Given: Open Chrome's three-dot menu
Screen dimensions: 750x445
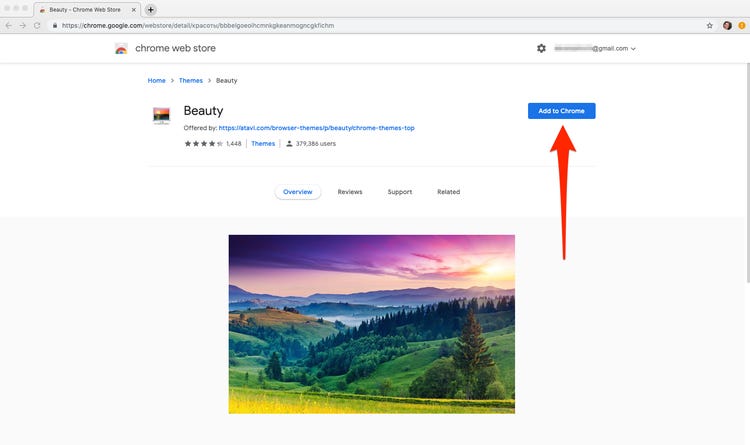Looking at the screenshot, I should coord(741,25).
